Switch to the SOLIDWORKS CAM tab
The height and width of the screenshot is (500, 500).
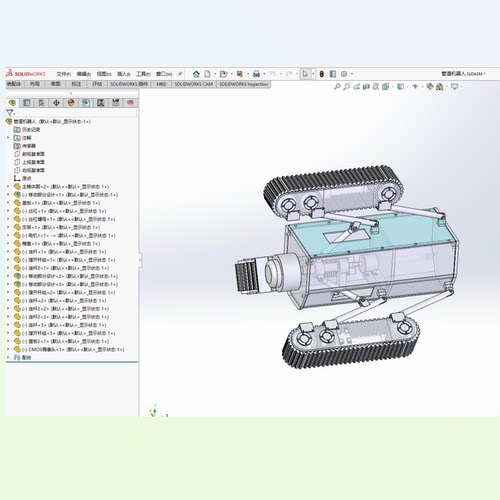pos(194,84)
